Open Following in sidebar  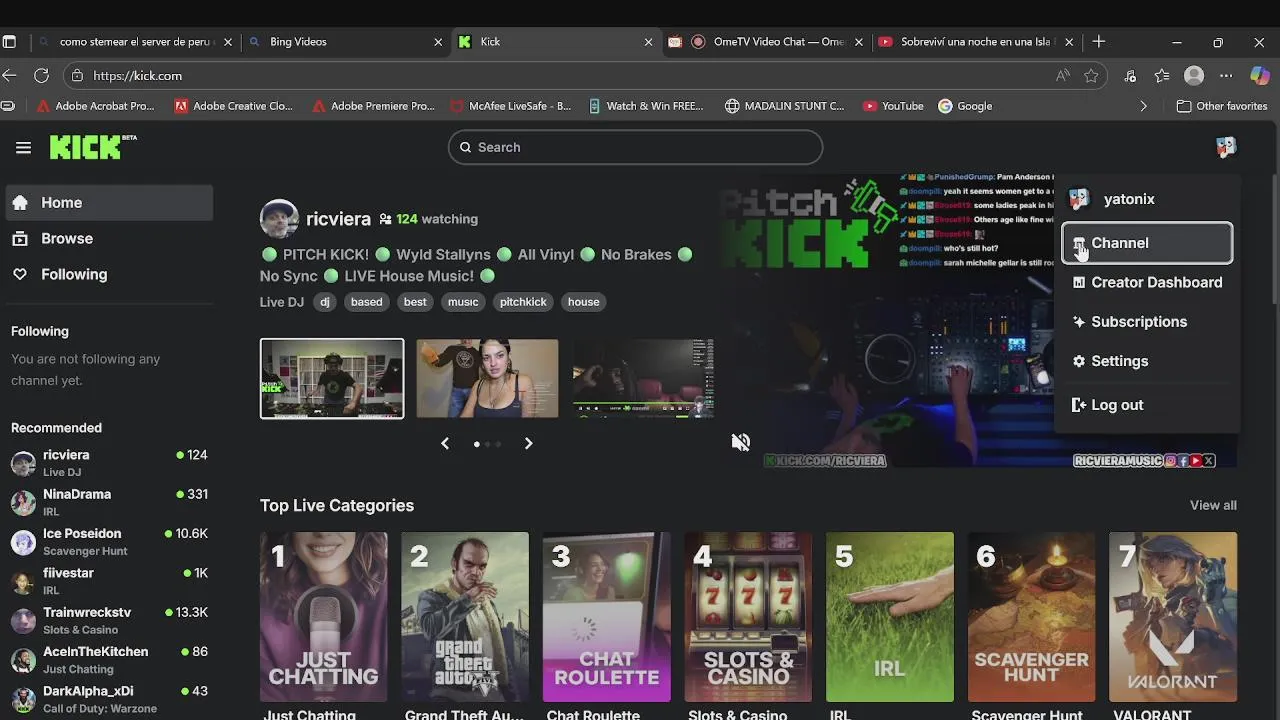click(109, 274)
